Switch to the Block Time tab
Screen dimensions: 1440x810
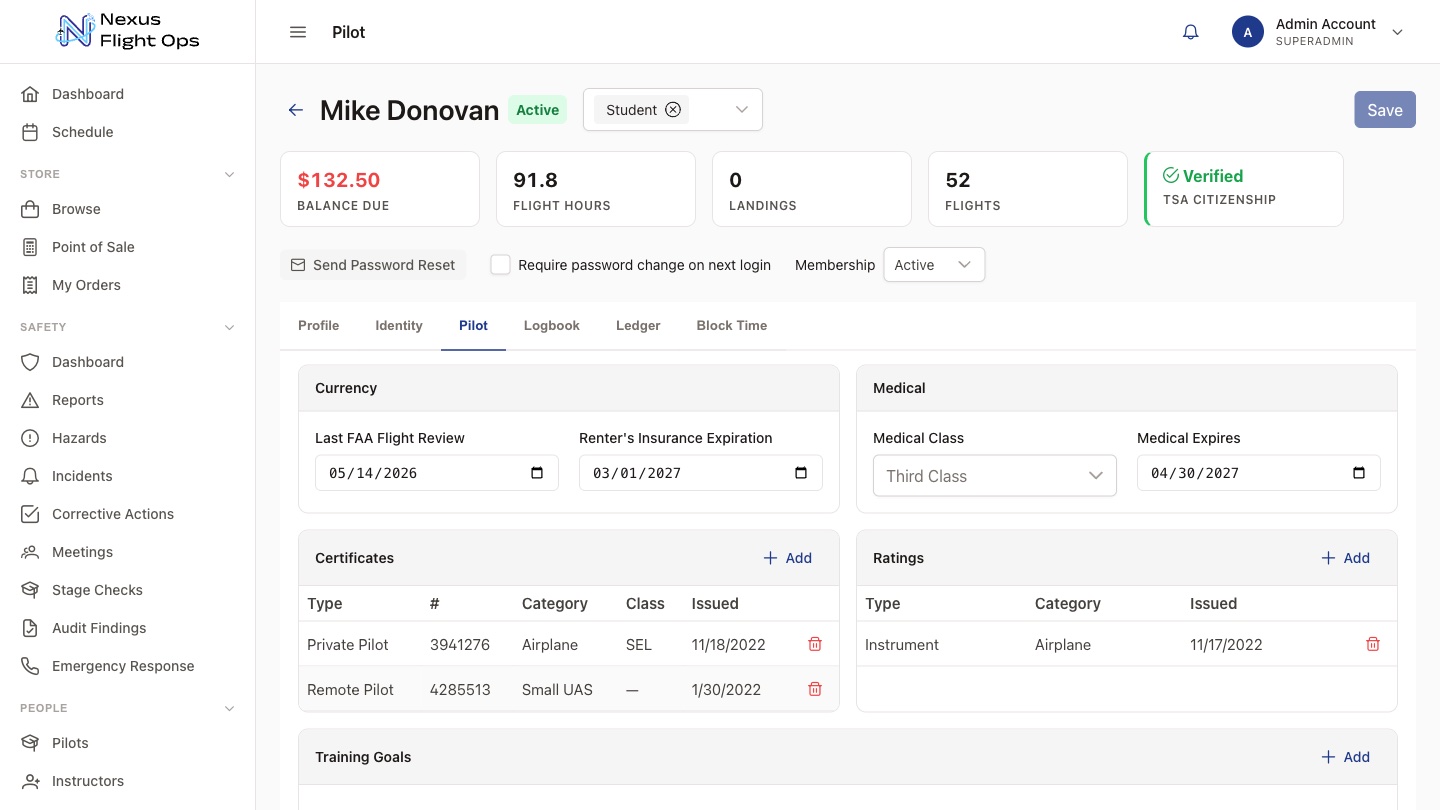click(732, 326)
